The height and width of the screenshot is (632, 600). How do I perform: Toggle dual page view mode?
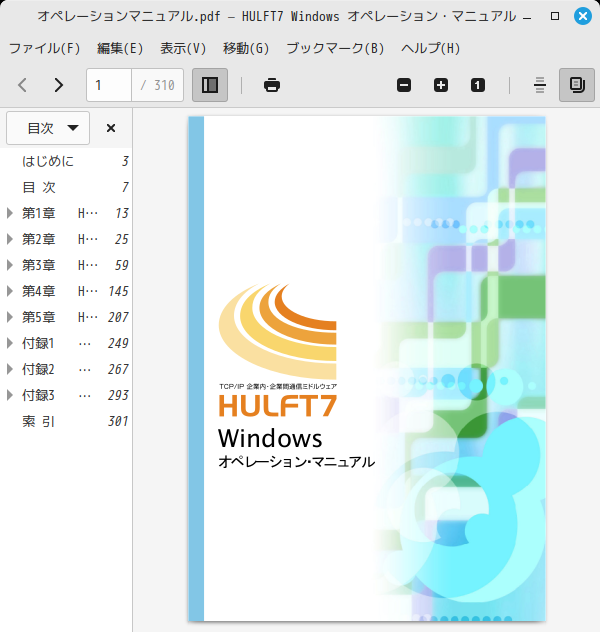point(577,85)
